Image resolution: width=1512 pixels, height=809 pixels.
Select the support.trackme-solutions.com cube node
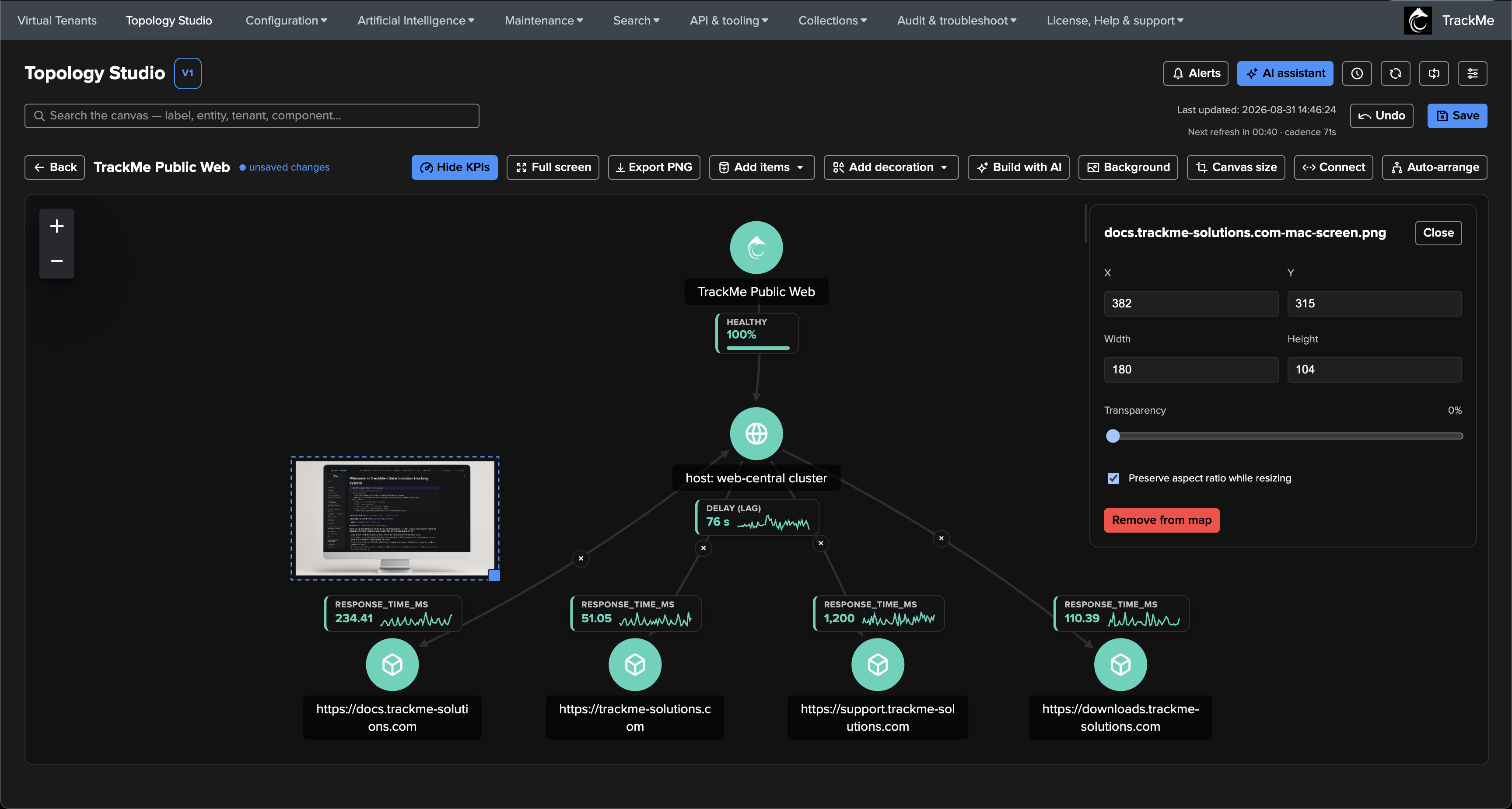878,665
